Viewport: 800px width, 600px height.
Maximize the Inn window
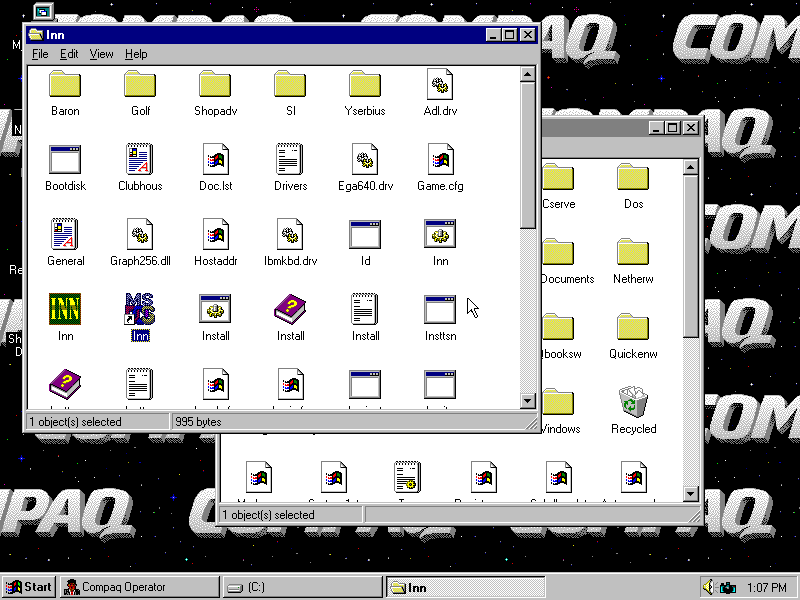pos(509,35)
